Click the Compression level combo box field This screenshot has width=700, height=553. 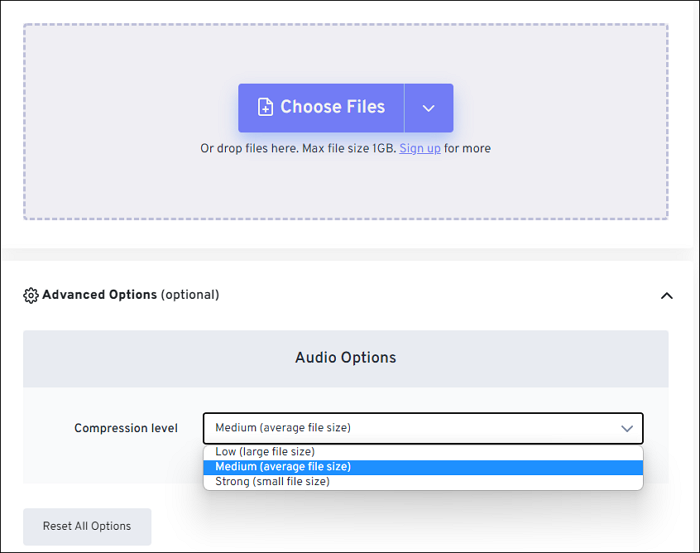(400, 428)
